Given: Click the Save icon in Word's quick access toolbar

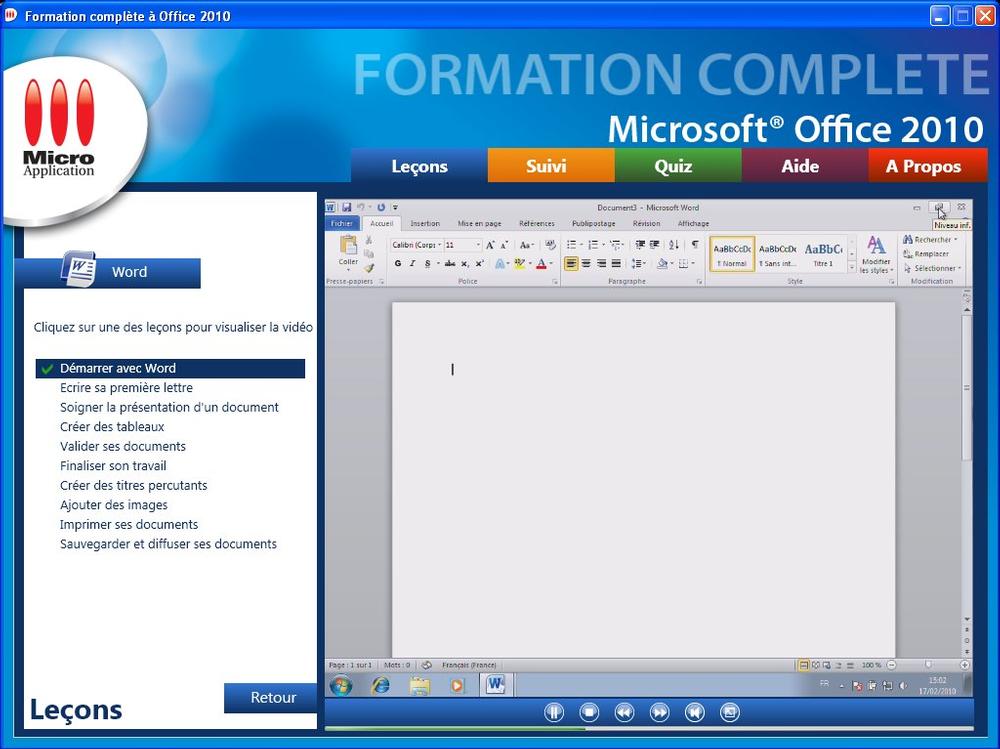Looking at the screenshot, I should click(346, 207).
